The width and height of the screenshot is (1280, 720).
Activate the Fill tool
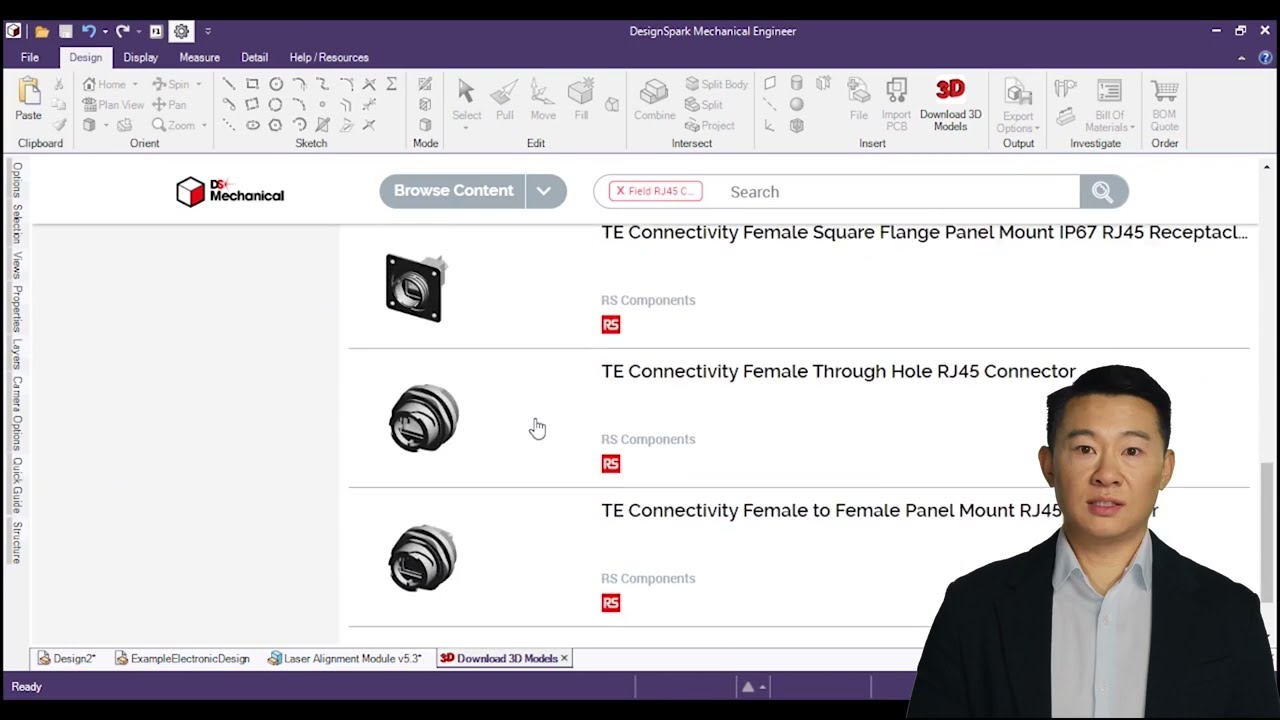[x=581, y=100]
